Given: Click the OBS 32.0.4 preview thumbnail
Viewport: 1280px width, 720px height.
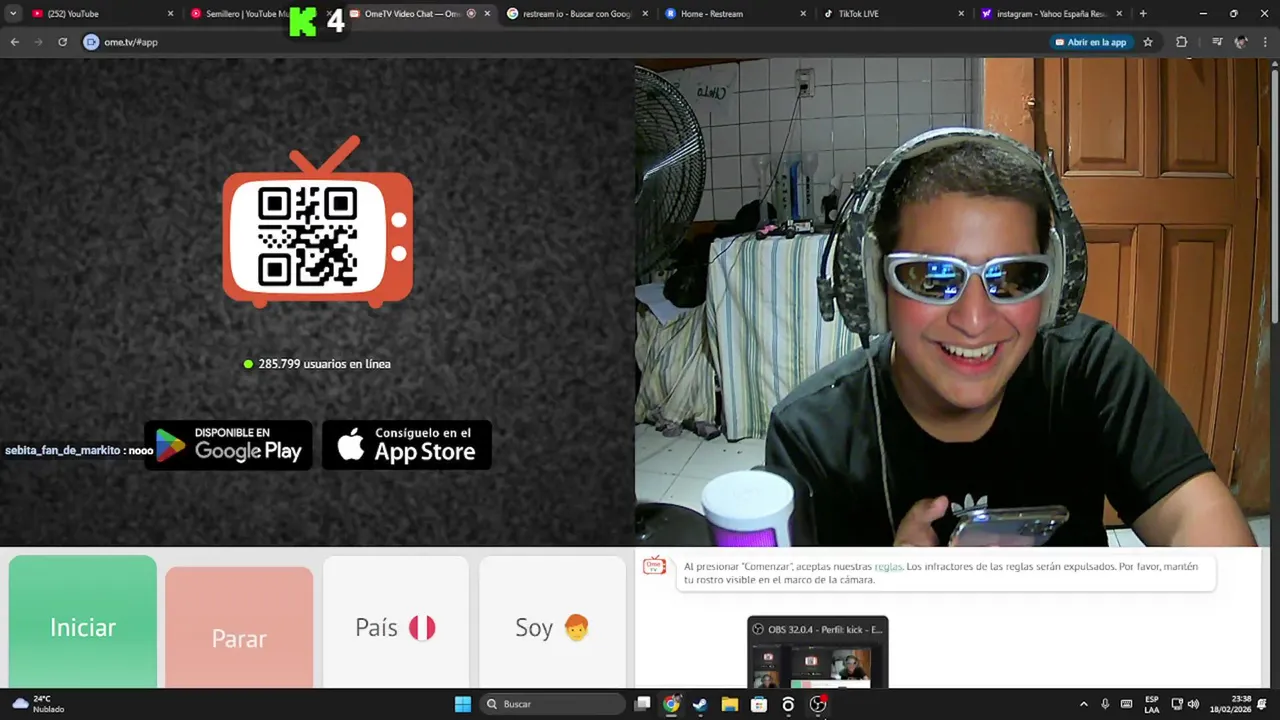Looking at the screenshot, I should [x=818, y=652].
